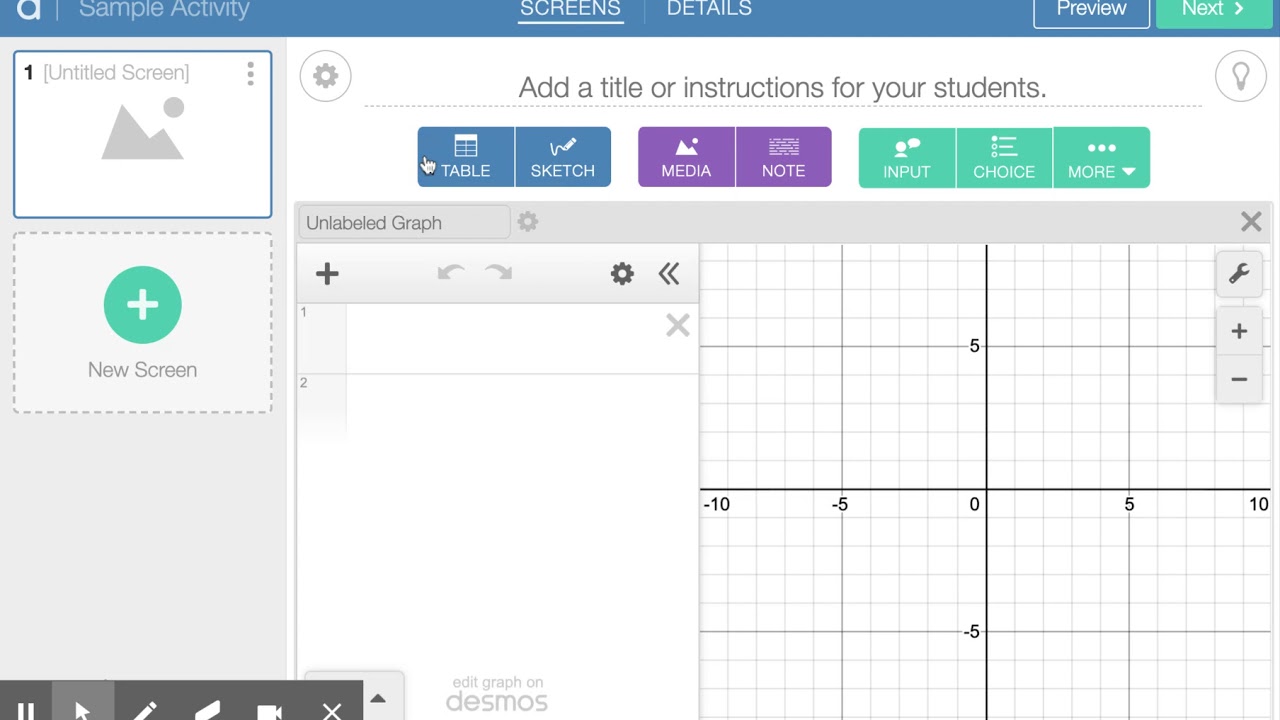
Task: Create a New Screen
Action: click(142, 322)
